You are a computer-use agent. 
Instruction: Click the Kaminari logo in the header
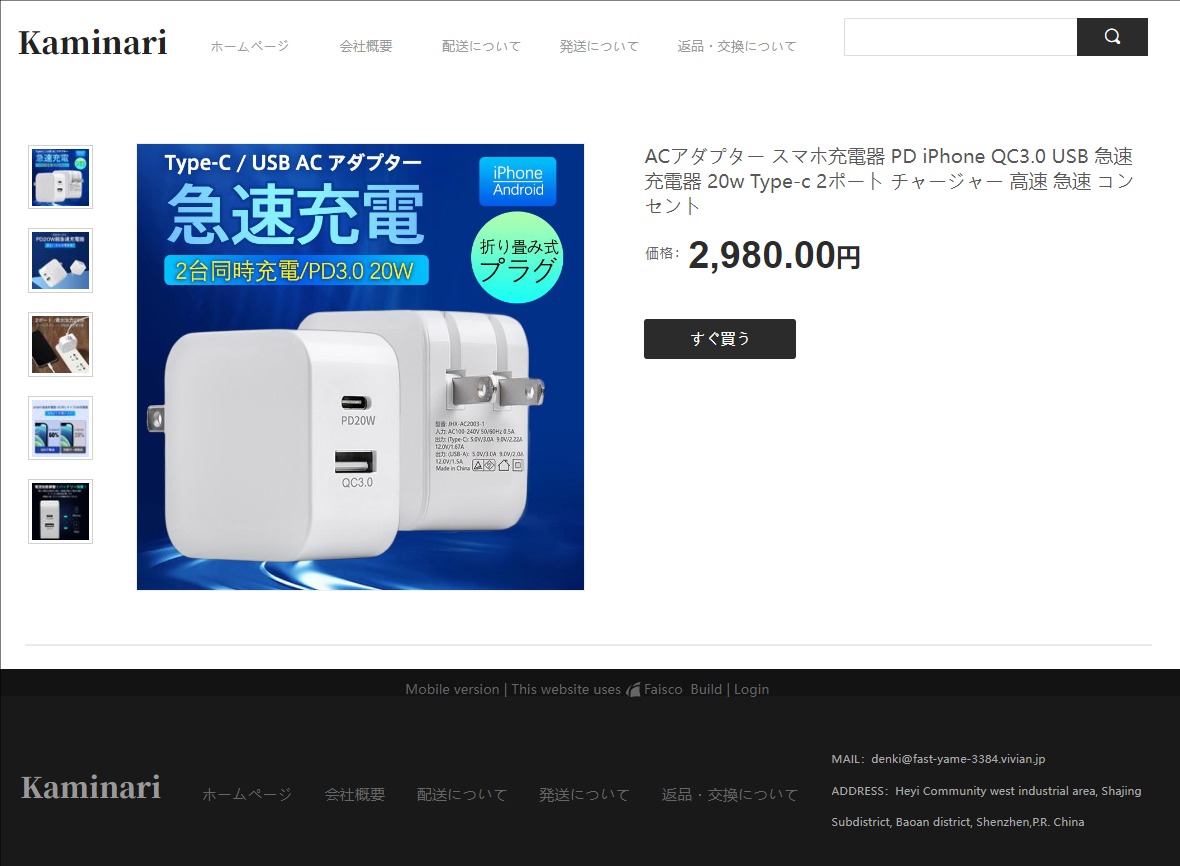coord(93,43)
